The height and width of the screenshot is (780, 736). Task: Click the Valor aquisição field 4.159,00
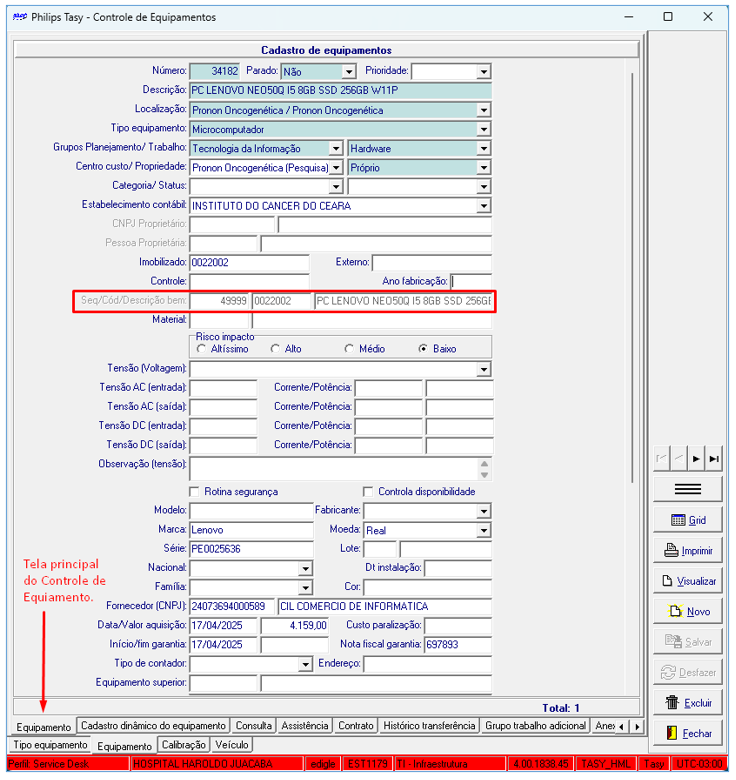click(295, 625)
